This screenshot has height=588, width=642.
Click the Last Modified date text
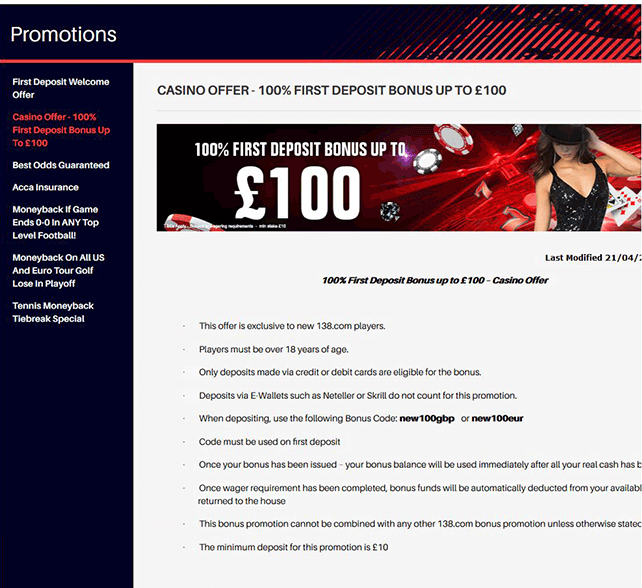click(593, 258)
